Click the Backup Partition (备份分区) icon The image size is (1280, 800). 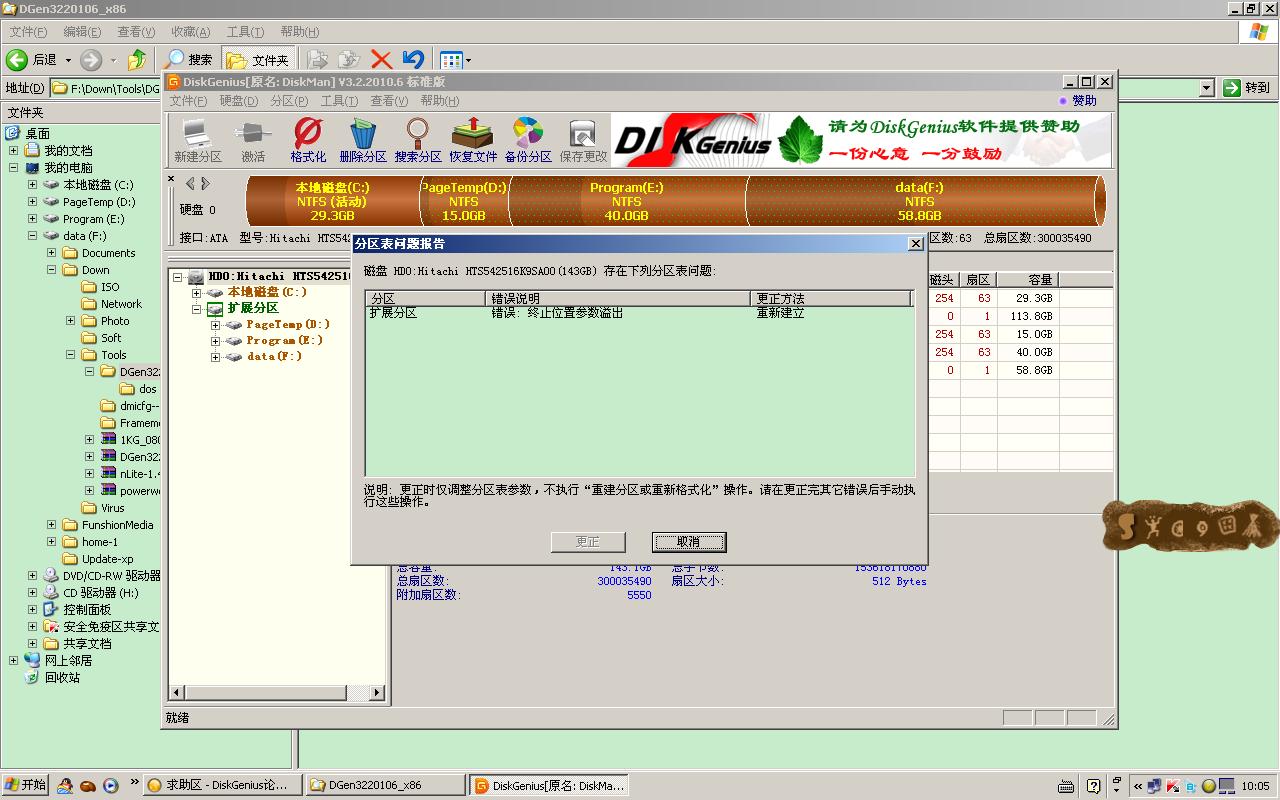click(x=528, y=140)
